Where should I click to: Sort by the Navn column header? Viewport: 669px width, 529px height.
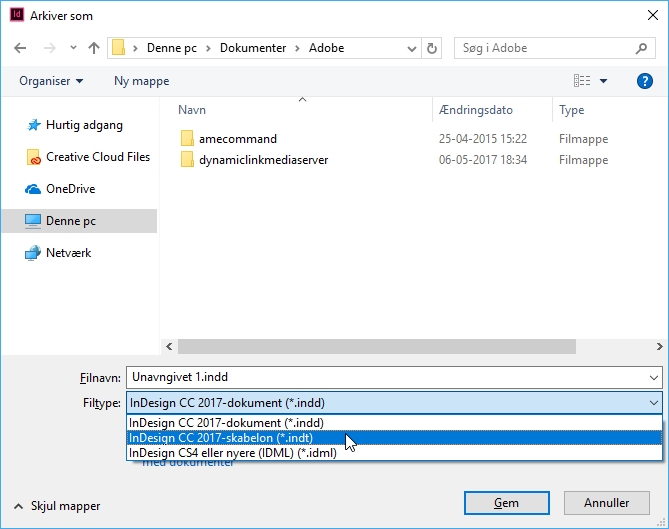pos(192,110)
